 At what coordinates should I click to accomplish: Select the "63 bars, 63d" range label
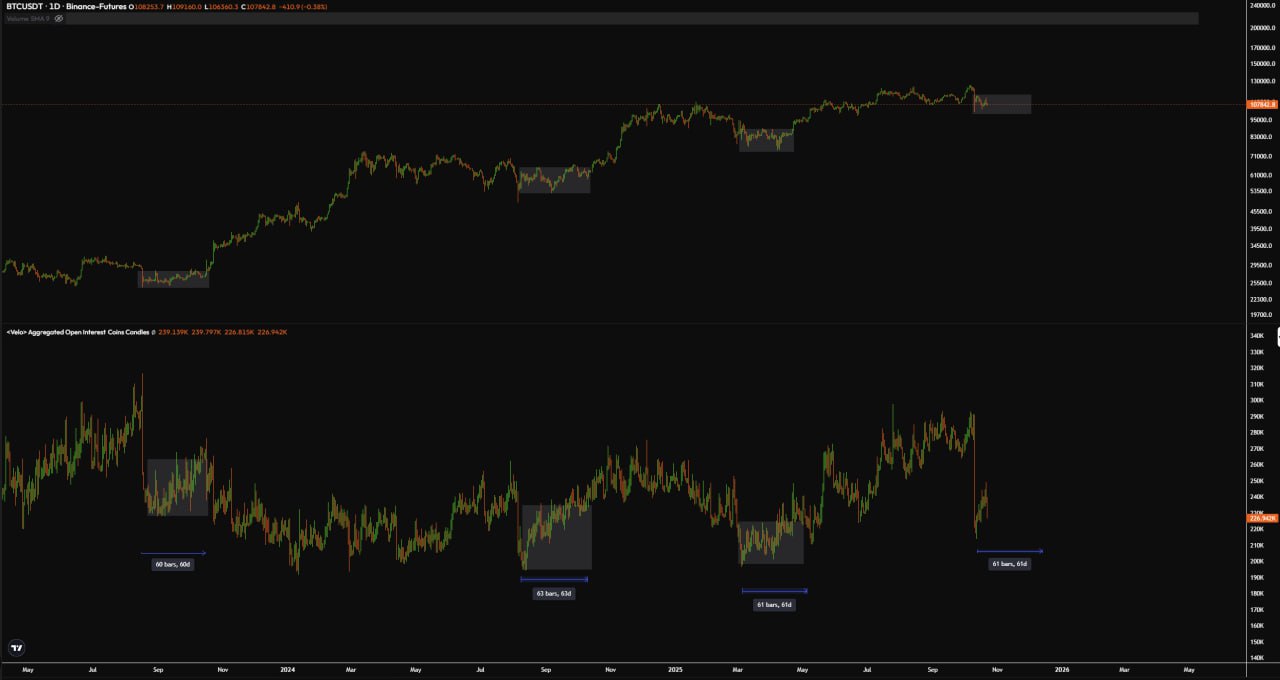tap(554, 593)
